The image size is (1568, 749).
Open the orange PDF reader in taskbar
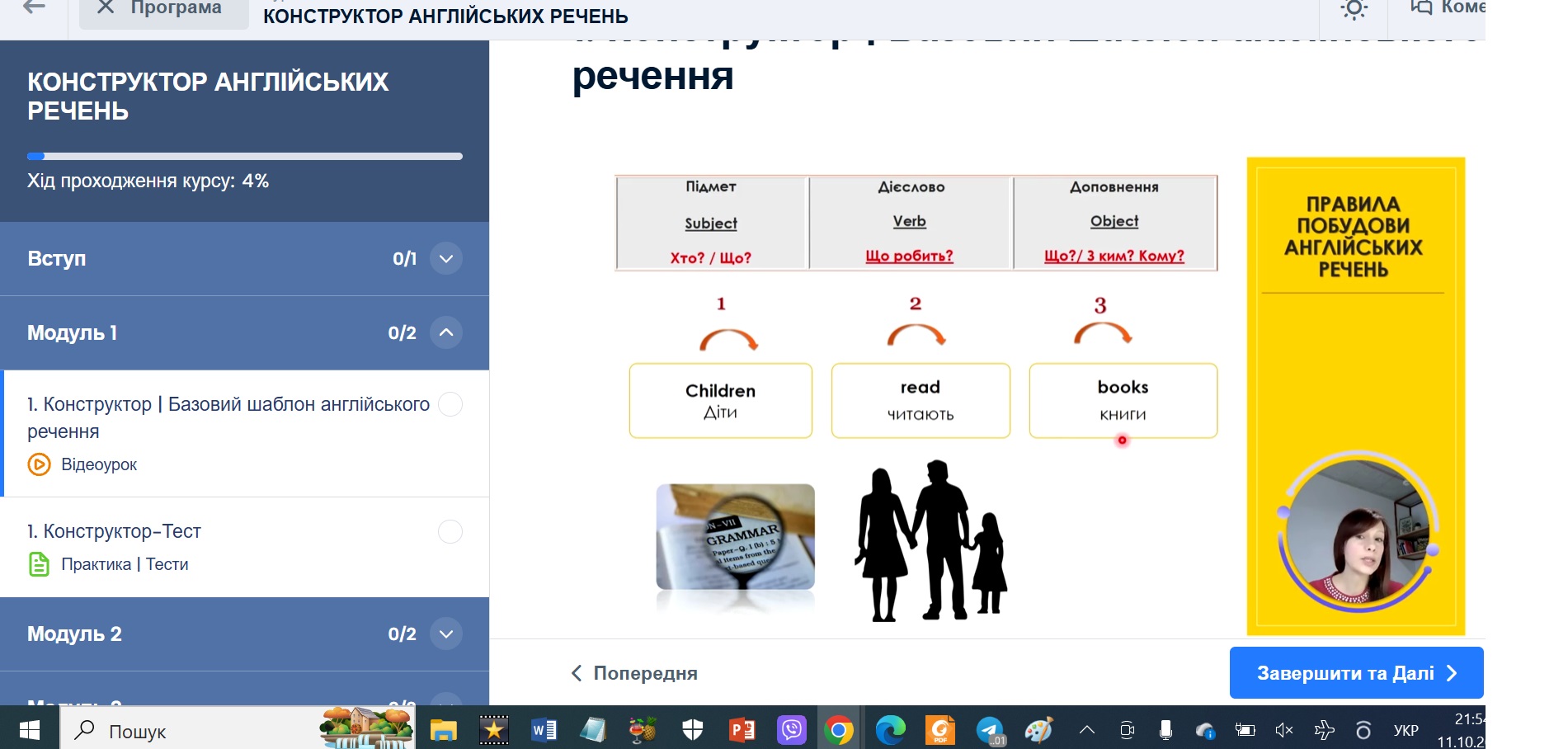click(x=940, y=730)
